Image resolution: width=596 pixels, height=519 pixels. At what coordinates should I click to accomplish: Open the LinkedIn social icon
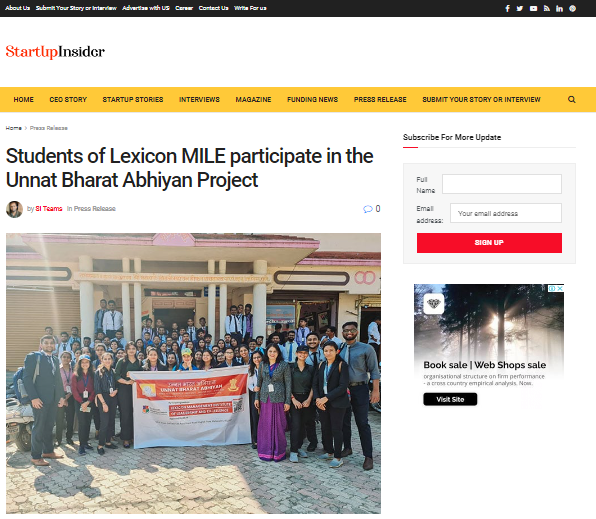coord(559,8)
